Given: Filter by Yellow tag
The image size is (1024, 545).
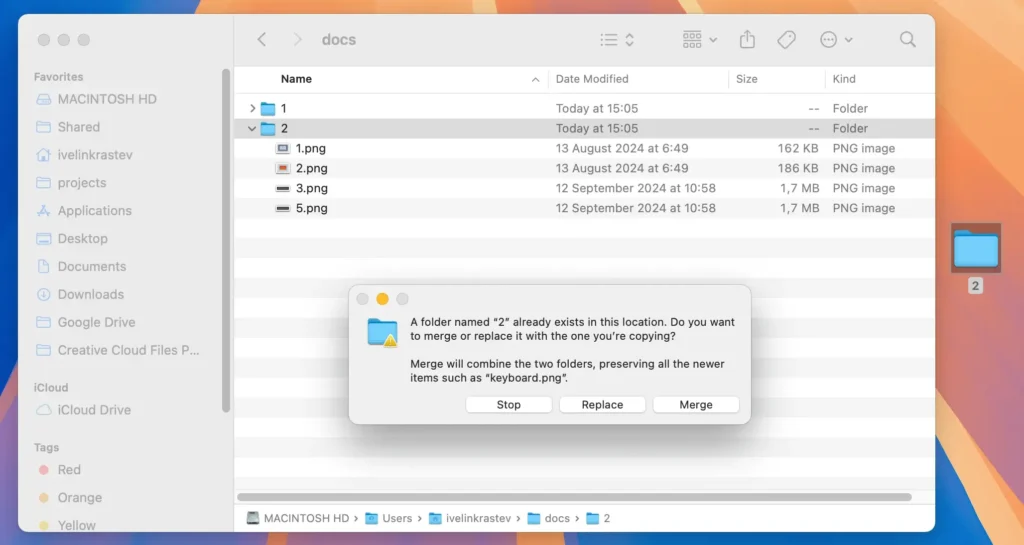Looking at the screenshot, I should tap(76, 525).
